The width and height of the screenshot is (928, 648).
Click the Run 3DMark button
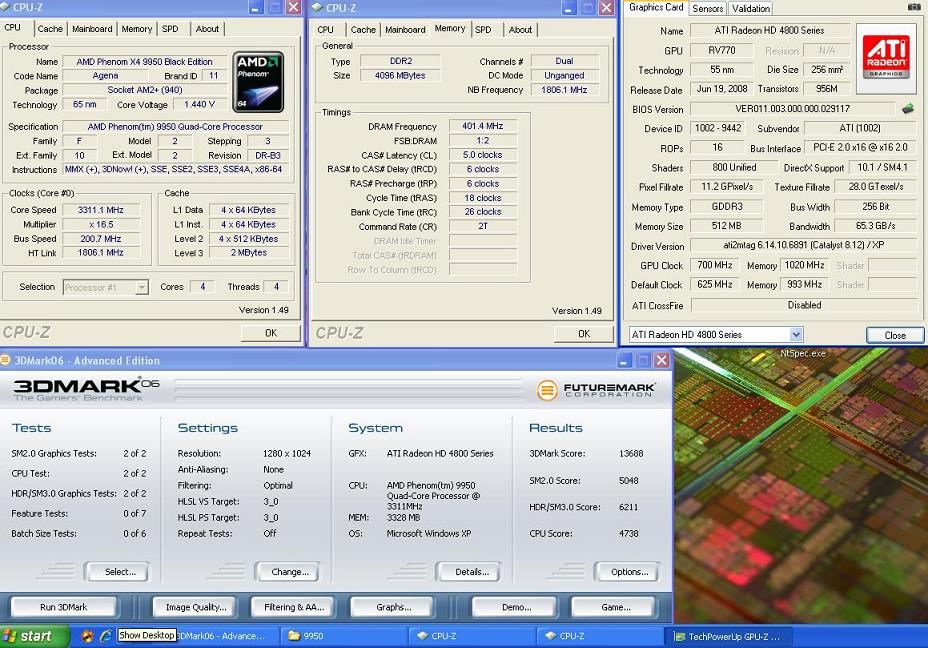[x=63, y=607]
